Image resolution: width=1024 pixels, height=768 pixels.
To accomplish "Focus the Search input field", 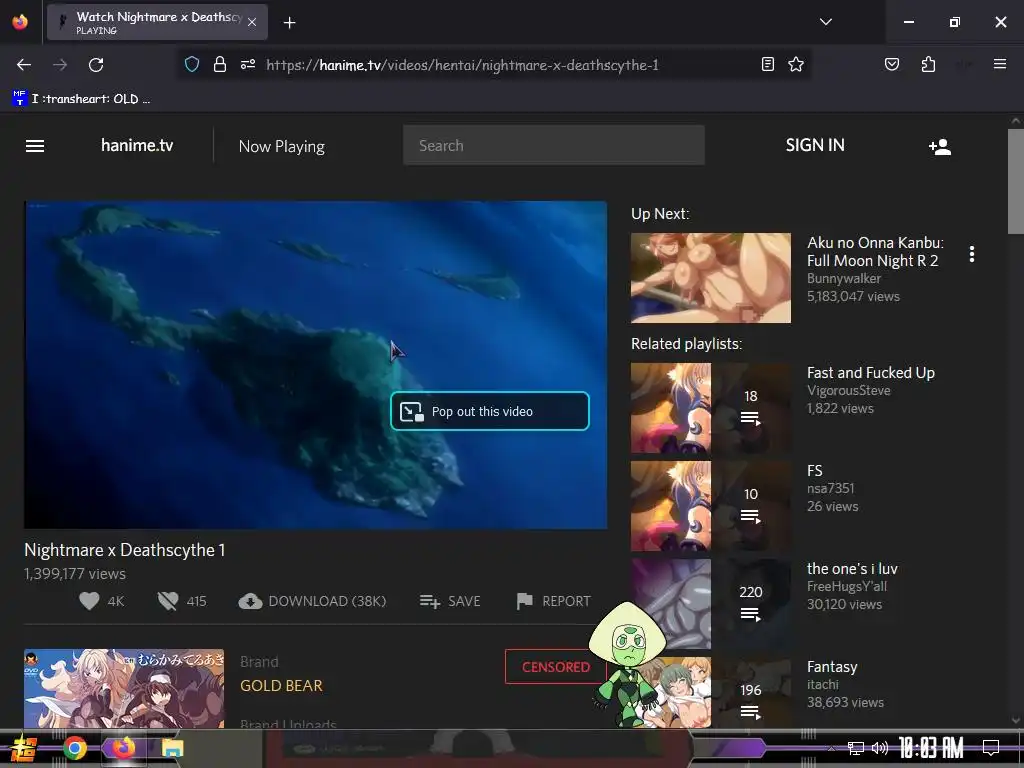I will tap(554, 145).
